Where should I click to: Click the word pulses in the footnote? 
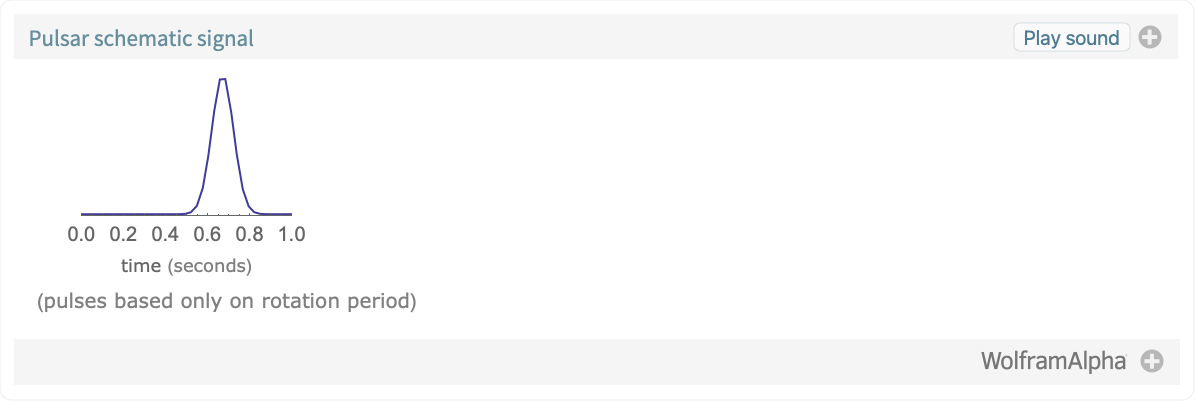(x=74, y=301)
